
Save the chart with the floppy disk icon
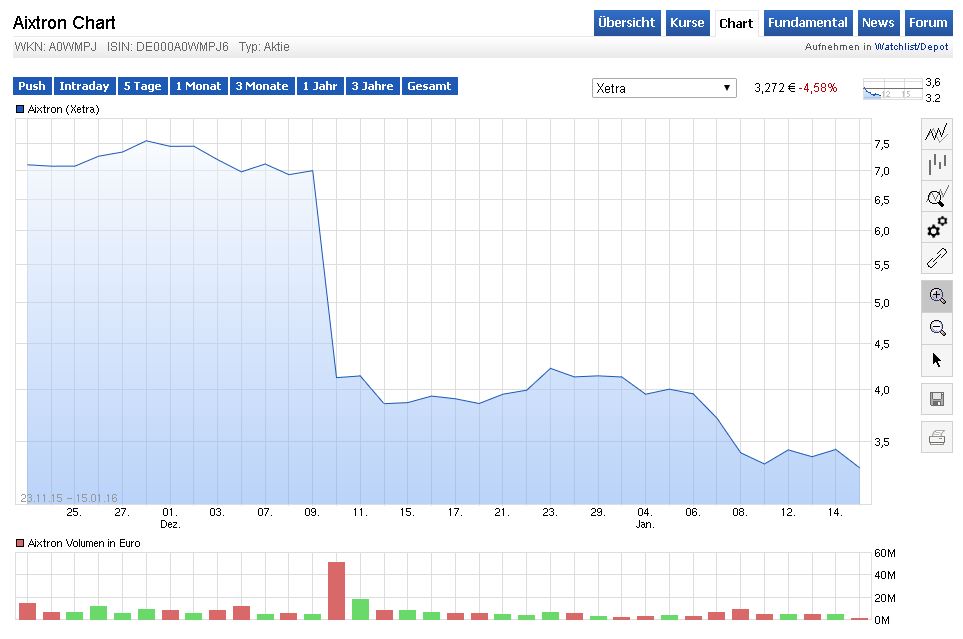tap(937, 399)
